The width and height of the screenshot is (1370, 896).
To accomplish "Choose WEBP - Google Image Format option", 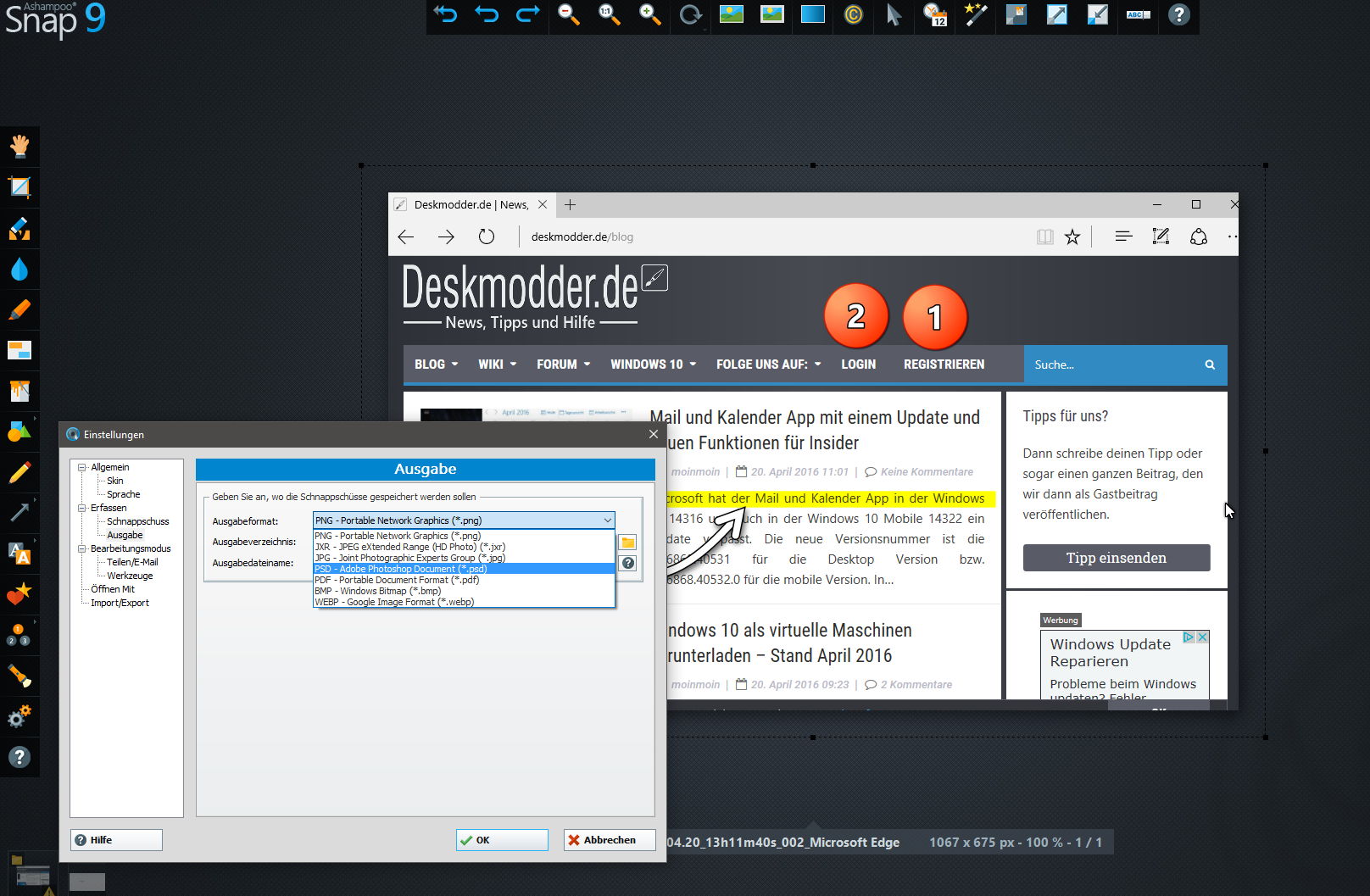I will coord(464,602).
